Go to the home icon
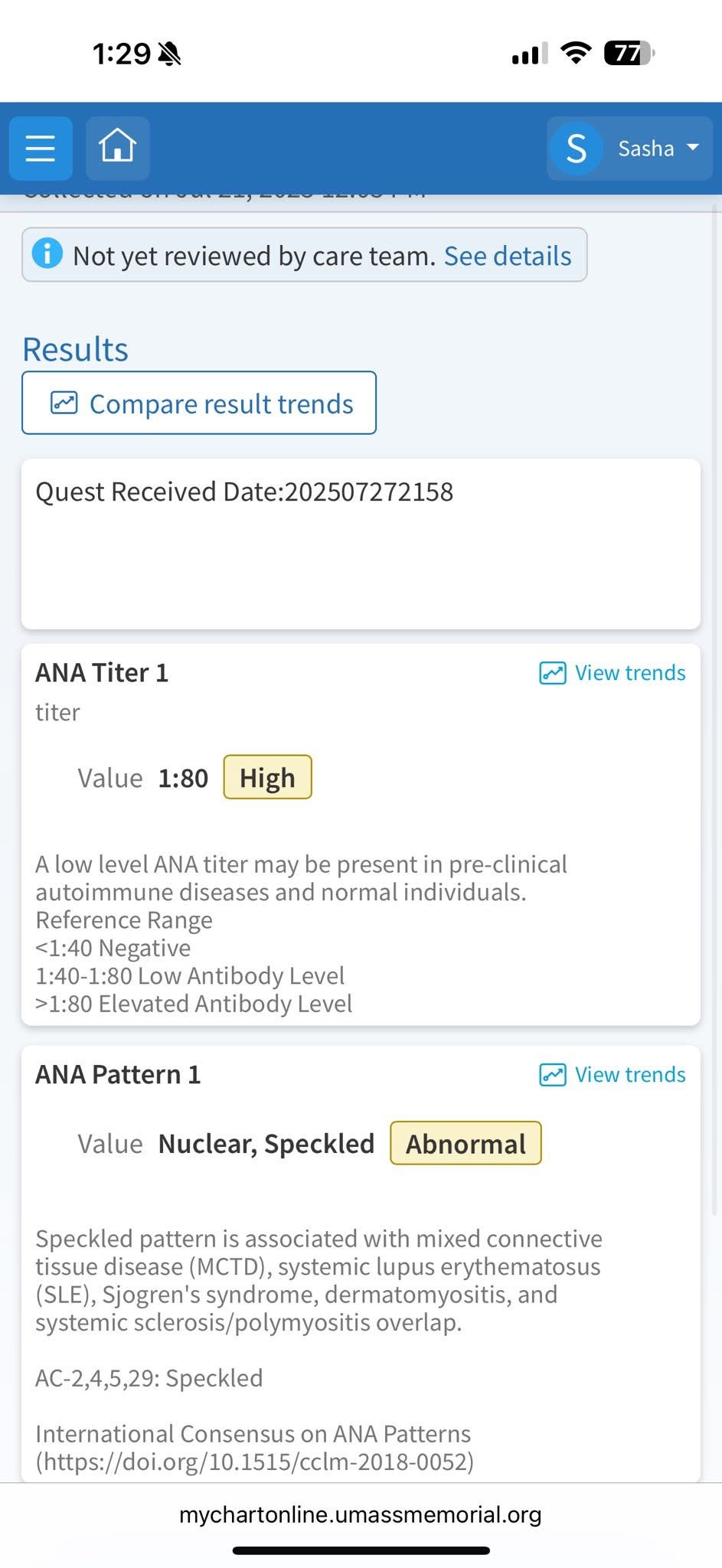The width and height of the screenshot is (722, 1568). (118, 147)
